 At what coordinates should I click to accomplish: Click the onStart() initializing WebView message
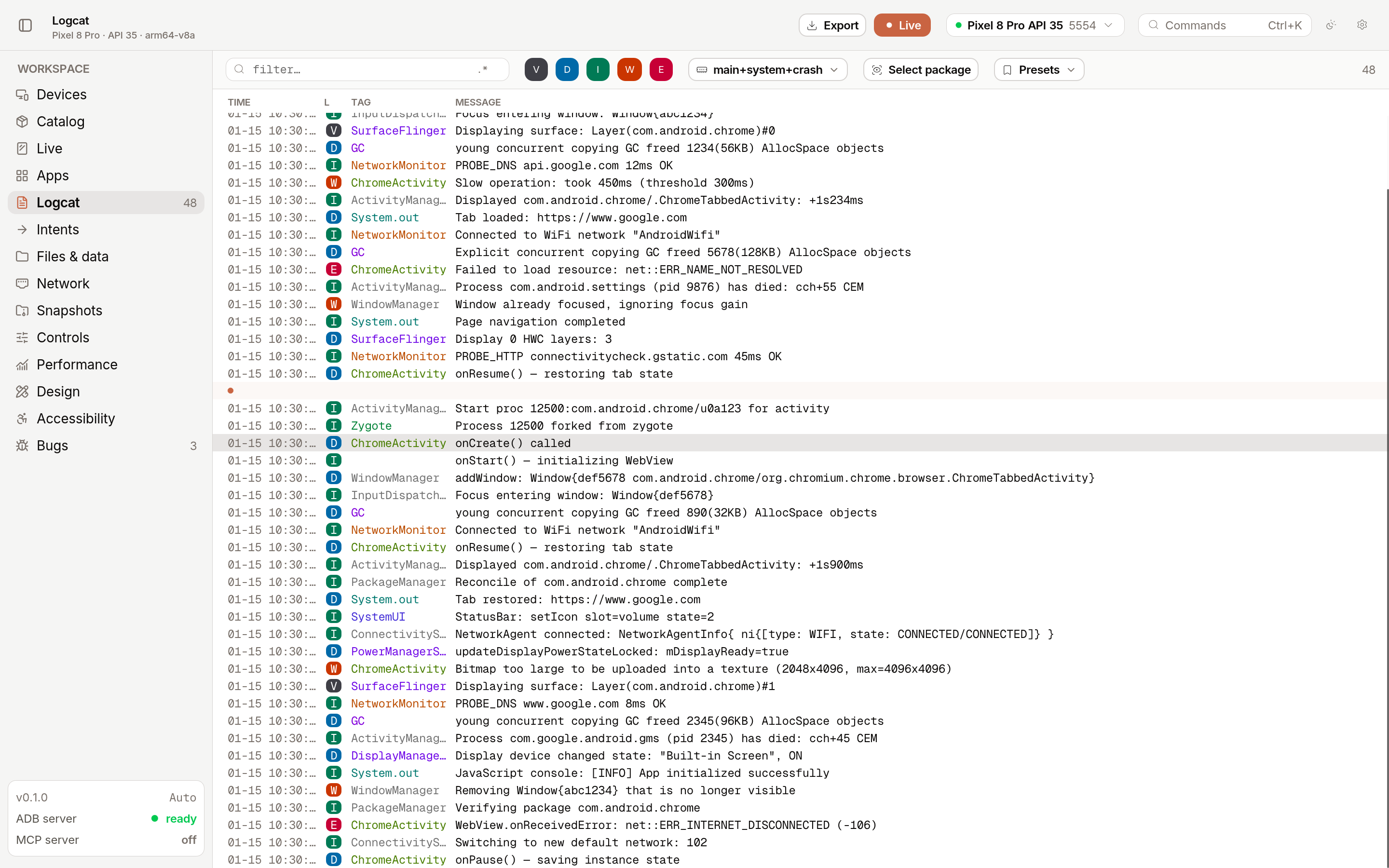[x=564, y=461]
